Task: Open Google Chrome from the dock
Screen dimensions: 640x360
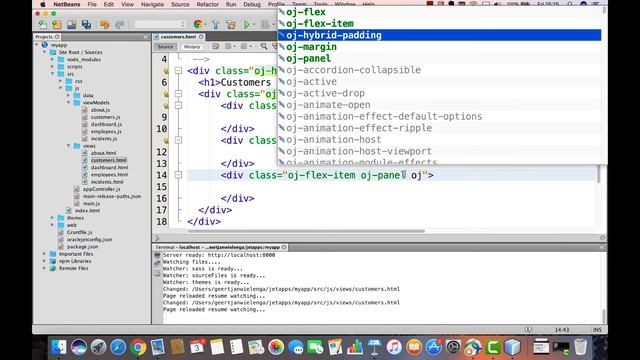Action: click(138, 347)
